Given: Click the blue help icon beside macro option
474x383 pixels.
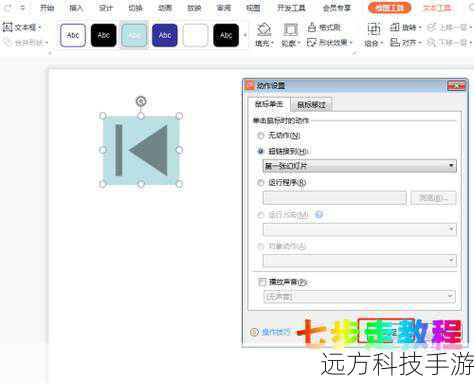Looking at the screenshot, I should (319, 215).
